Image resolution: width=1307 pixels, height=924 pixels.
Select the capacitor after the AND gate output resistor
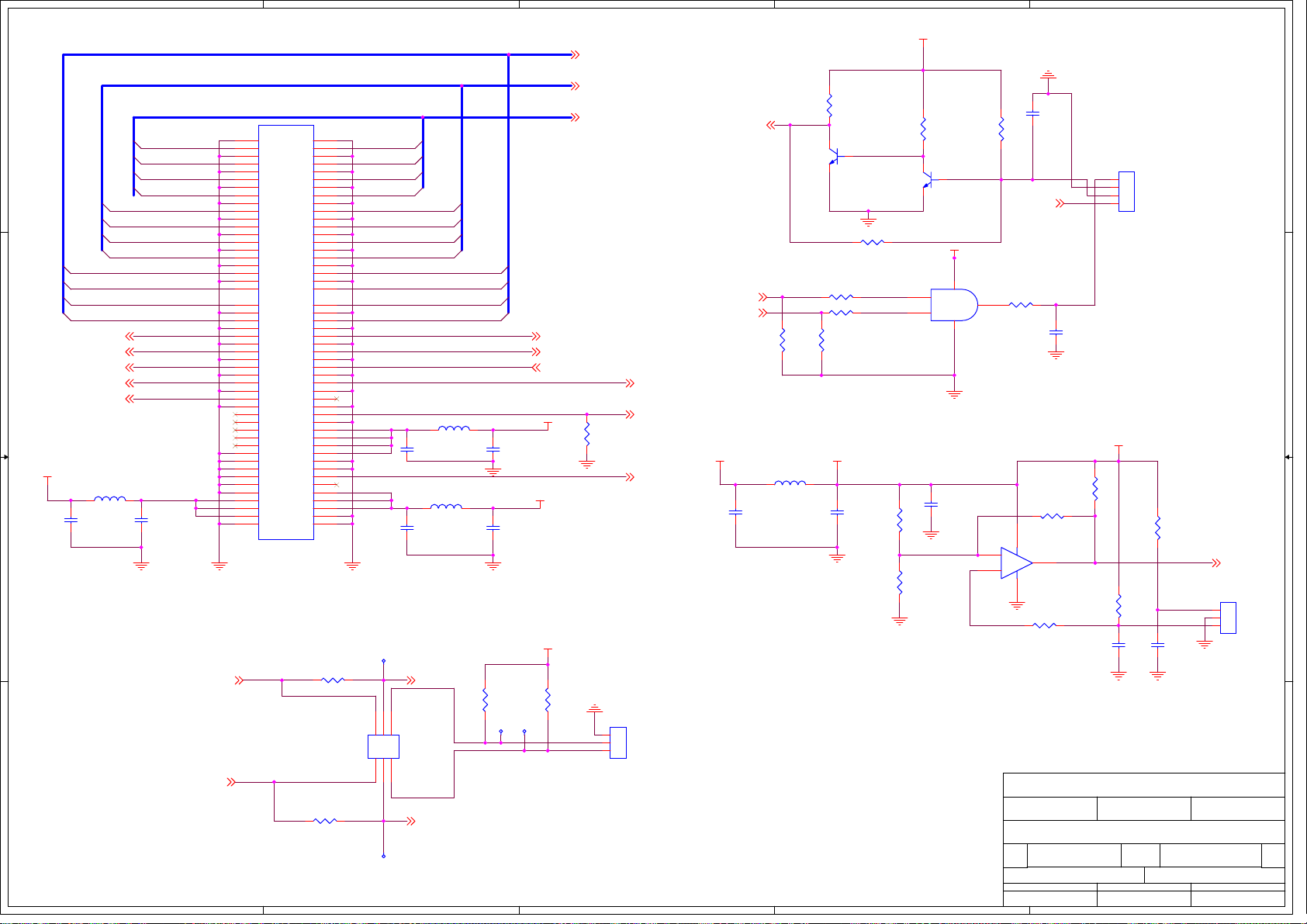[1056, 332]
